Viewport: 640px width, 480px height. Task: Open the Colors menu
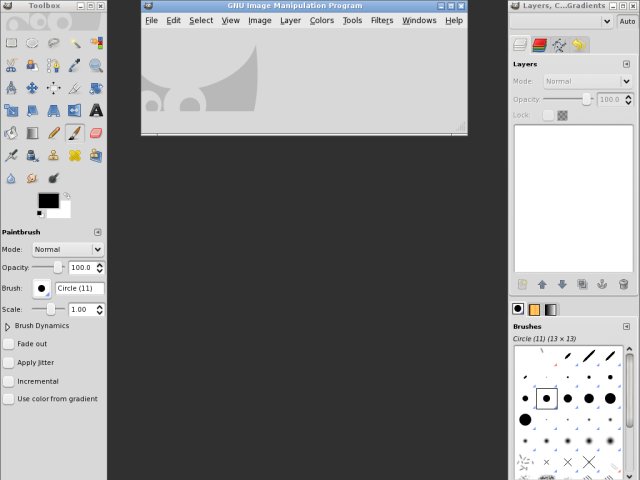pyautogui.click(x=321, y=20)
